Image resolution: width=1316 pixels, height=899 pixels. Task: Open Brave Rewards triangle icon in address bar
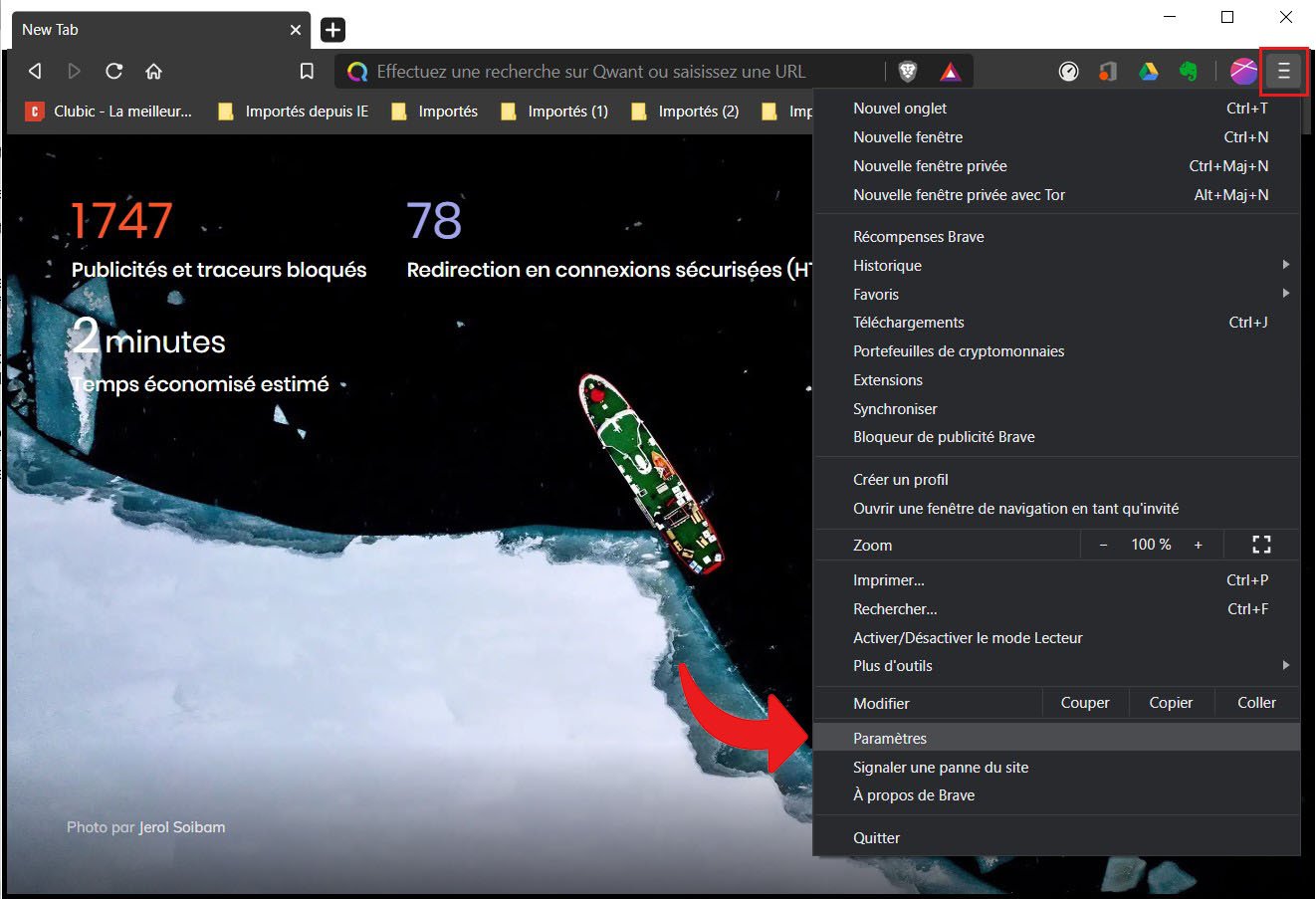(x=950, y=72)
